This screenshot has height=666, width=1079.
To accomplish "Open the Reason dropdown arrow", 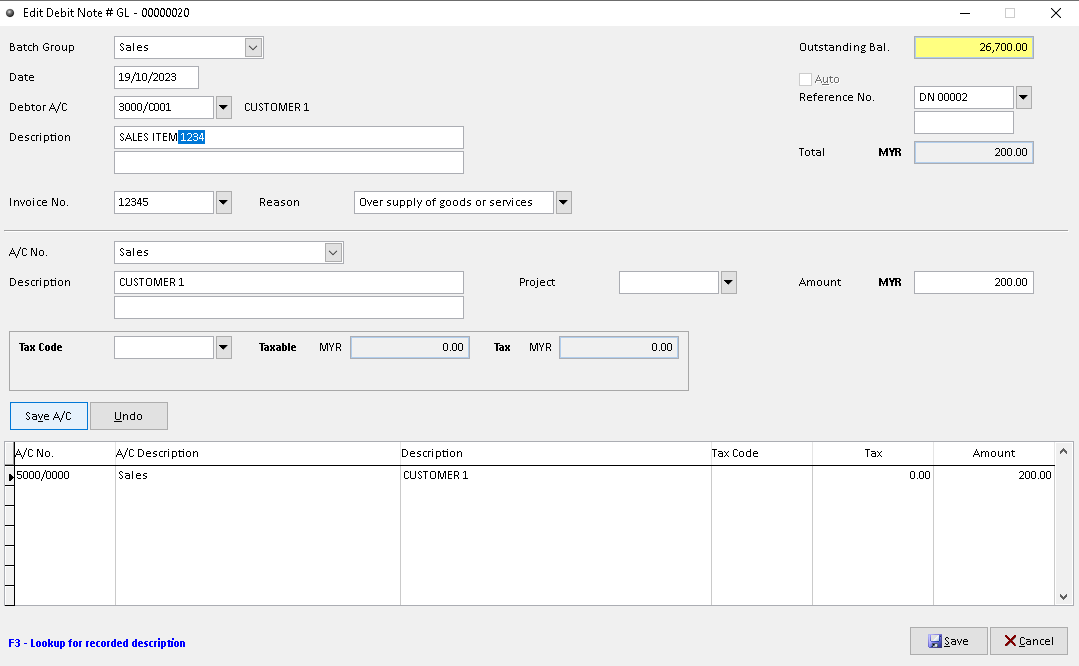I will (564, 202).
